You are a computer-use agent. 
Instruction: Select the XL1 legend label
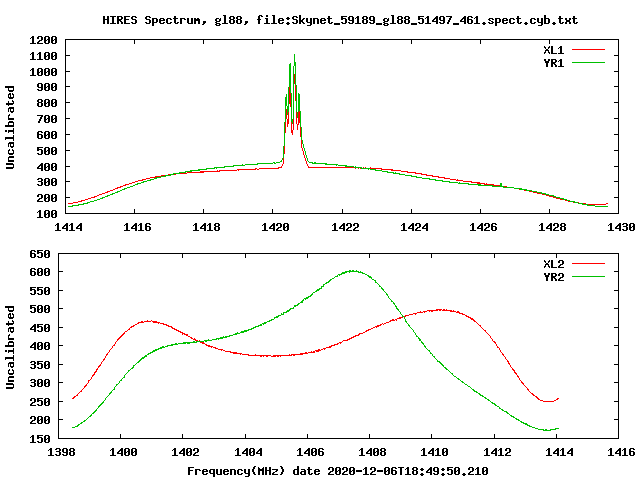(553, 50)
